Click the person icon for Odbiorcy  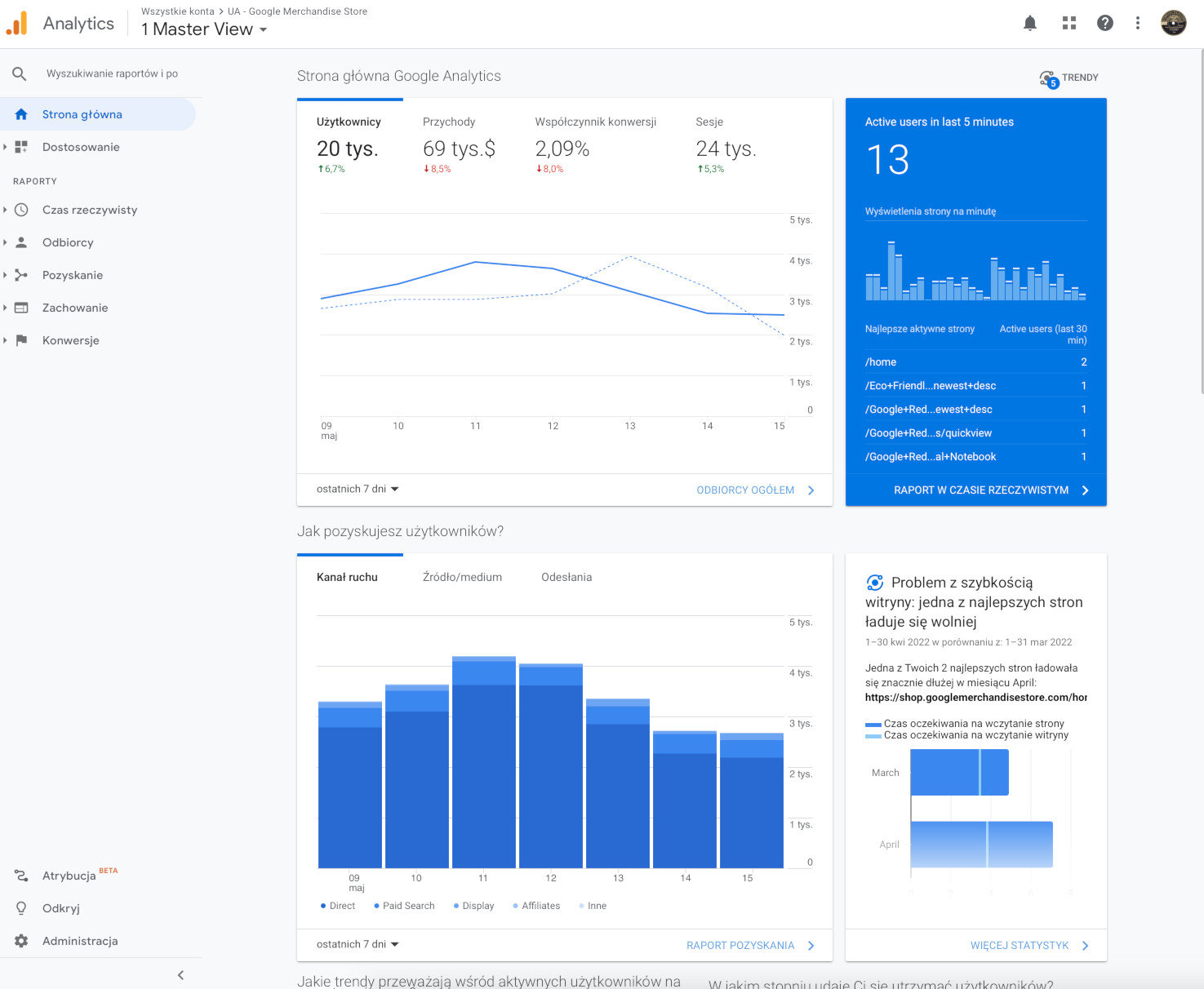21,242
